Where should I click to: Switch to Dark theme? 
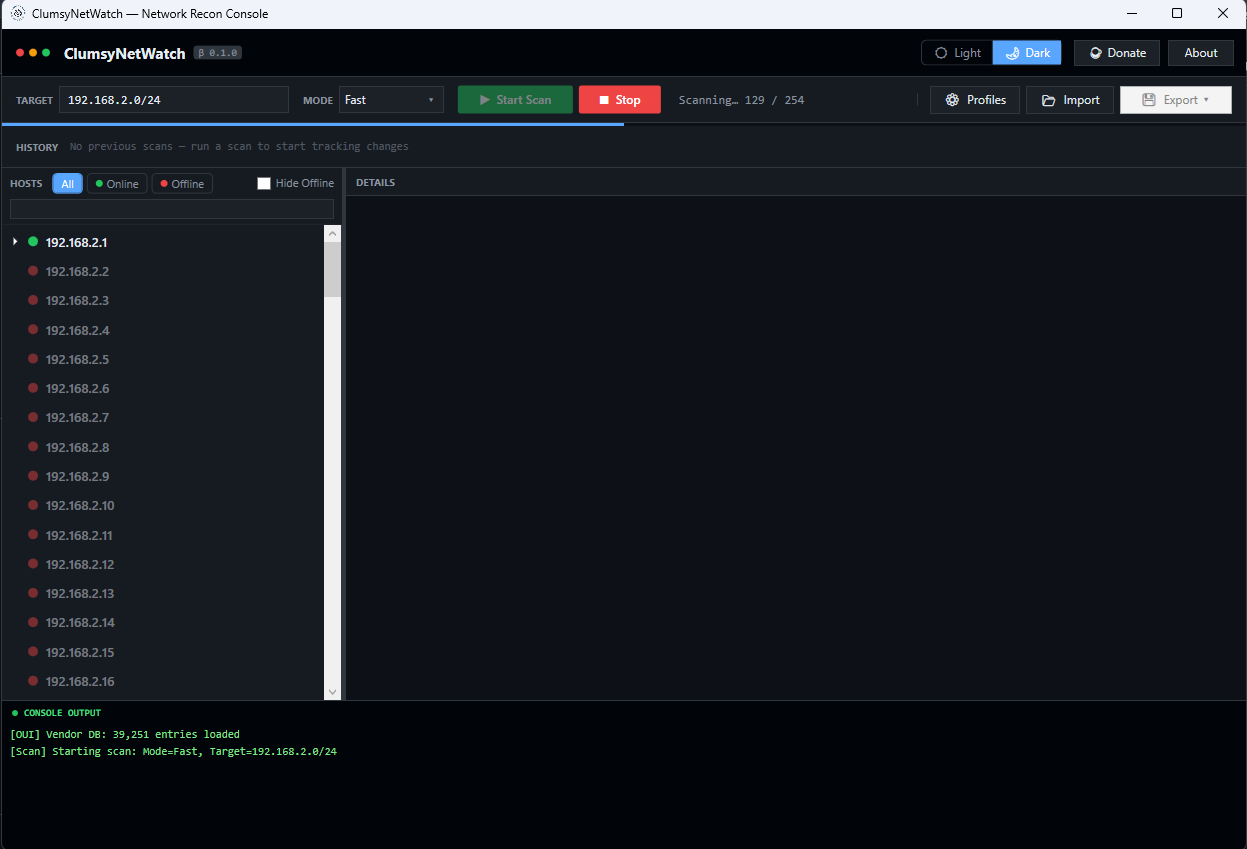point(1027,53)
